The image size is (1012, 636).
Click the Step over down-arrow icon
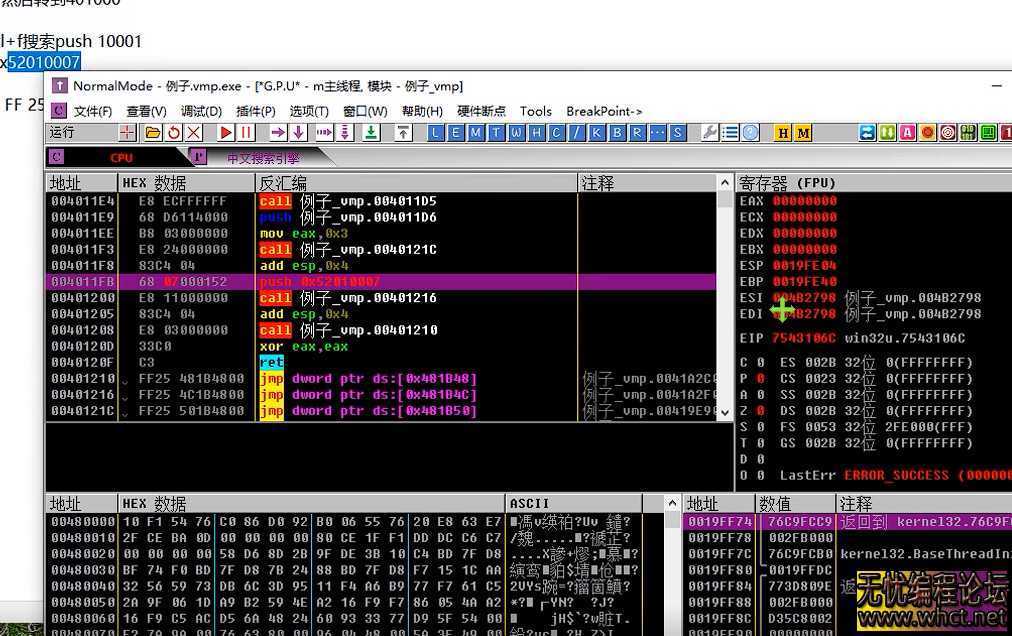click(298, 133)
